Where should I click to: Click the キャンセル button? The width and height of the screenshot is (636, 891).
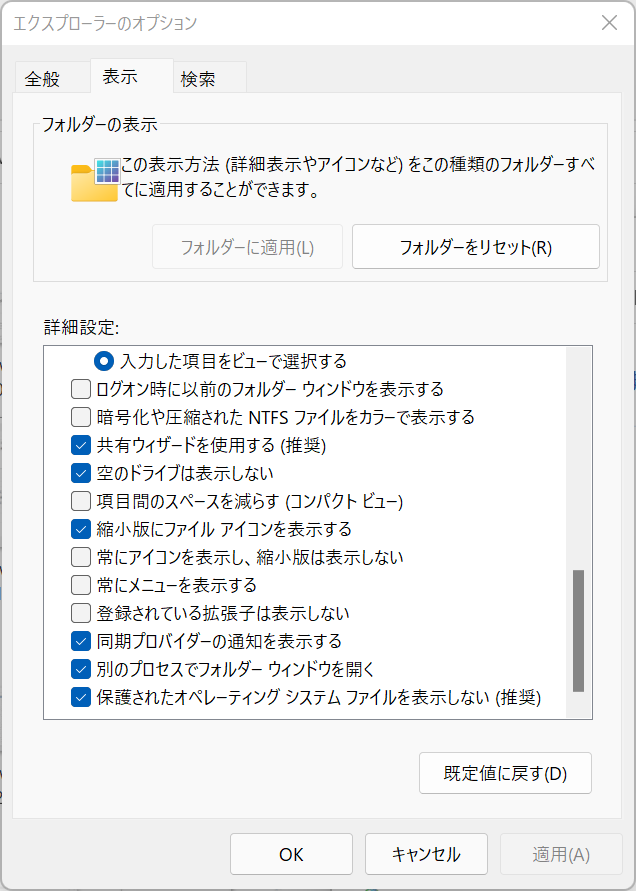tap(426, 854)
